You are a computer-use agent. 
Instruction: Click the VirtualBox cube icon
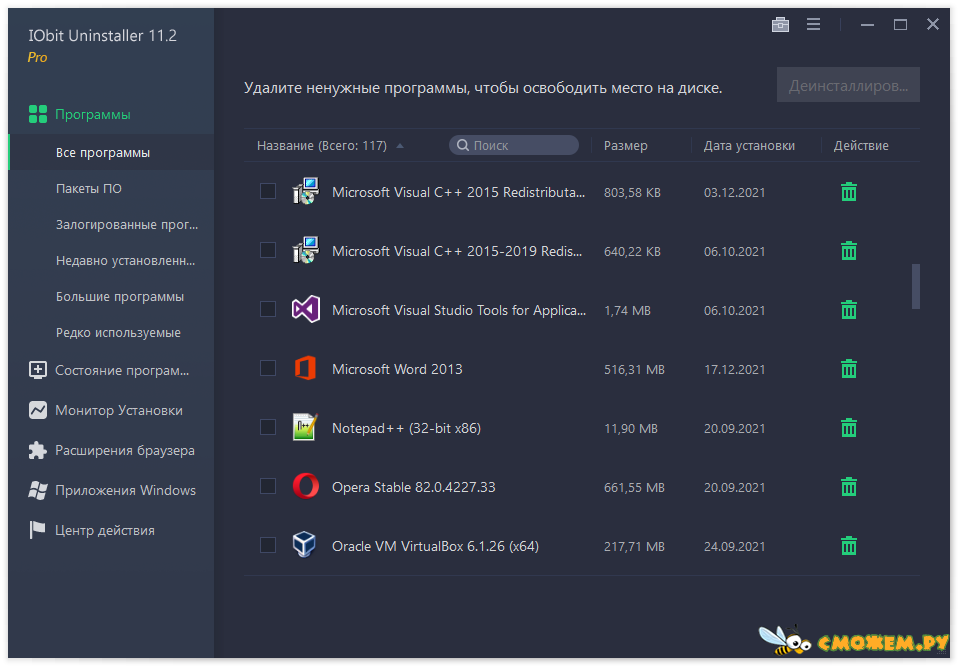(x=304, y=545)
